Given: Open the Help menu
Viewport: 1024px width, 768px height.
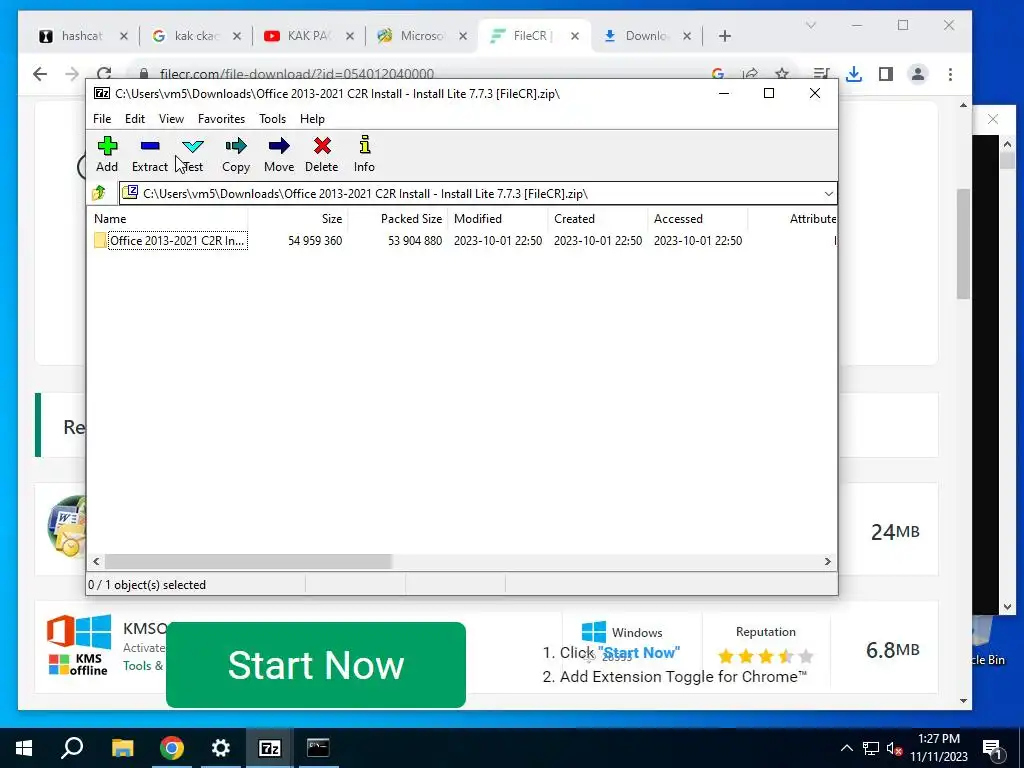Looking at the screenshot, I should 312,119.
